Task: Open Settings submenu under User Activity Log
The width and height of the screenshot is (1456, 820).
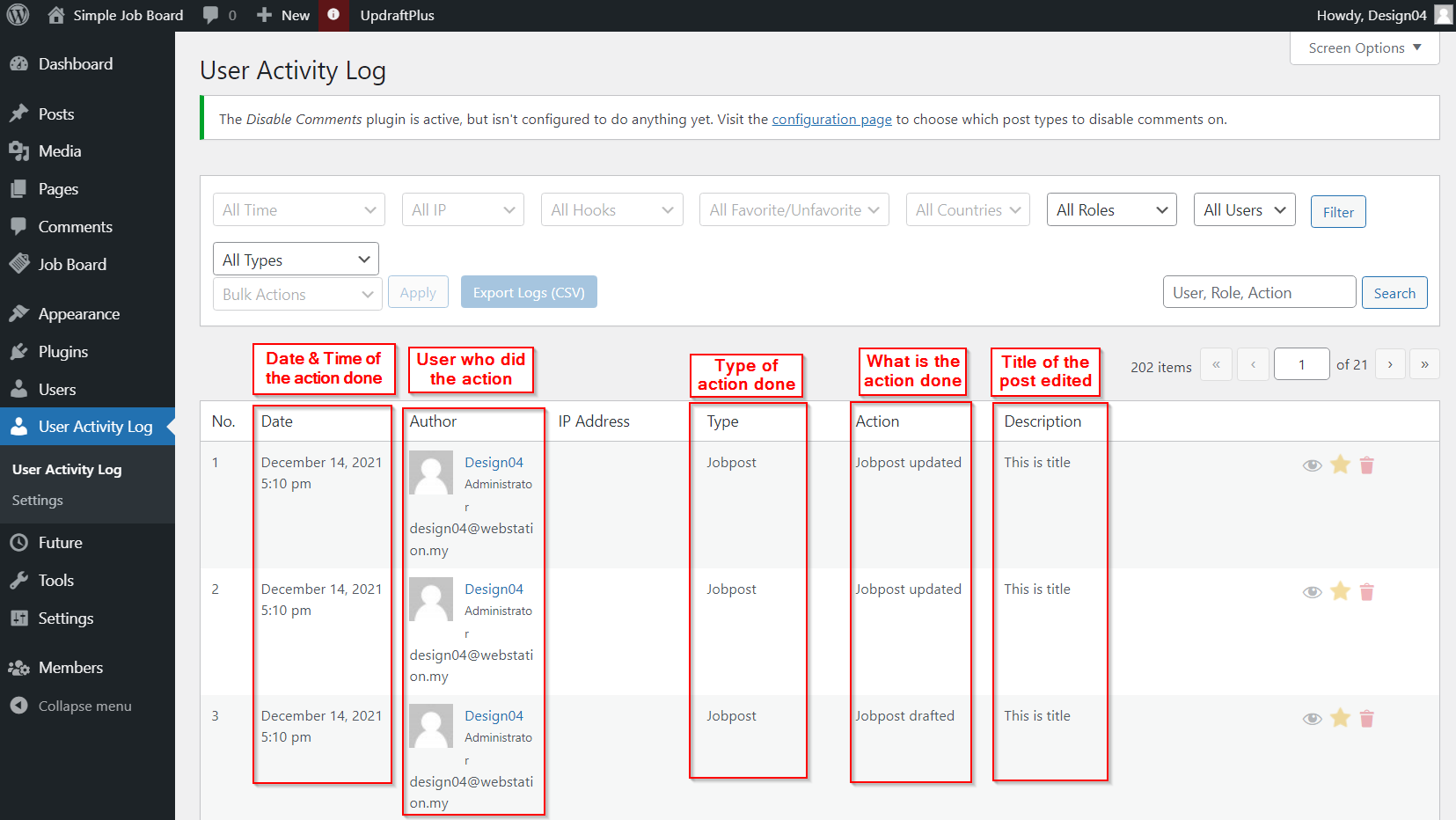Action: click(38, 500)
